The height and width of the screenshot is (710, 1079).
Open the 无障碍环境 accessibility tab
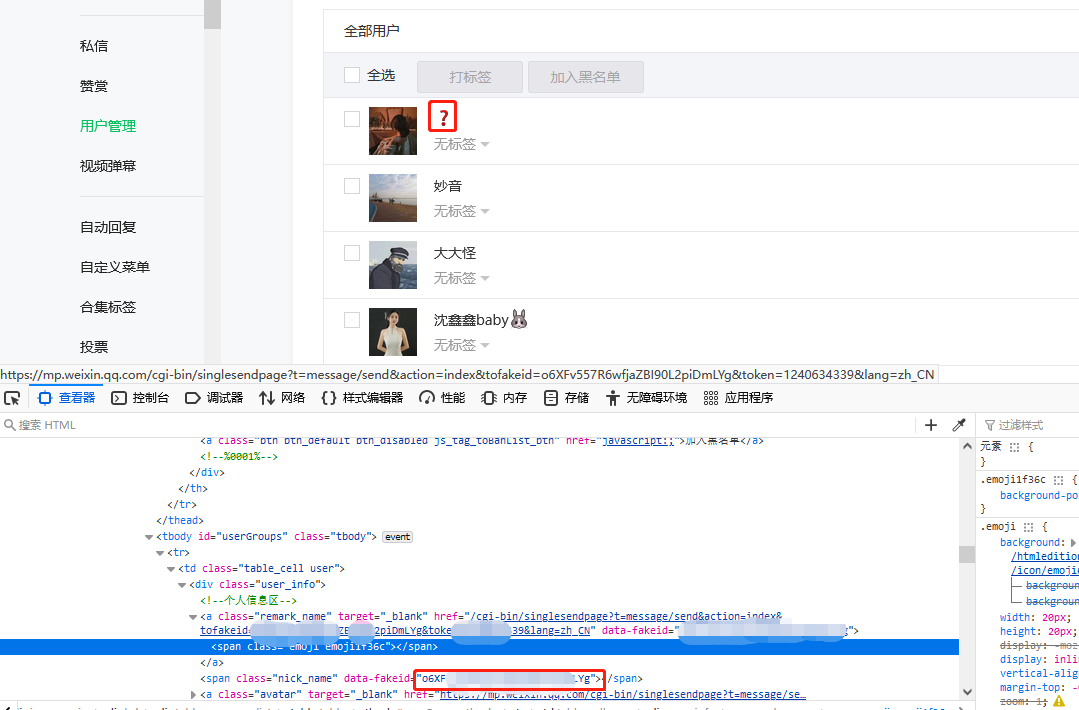pyautogui.click(x=646, y=398)
